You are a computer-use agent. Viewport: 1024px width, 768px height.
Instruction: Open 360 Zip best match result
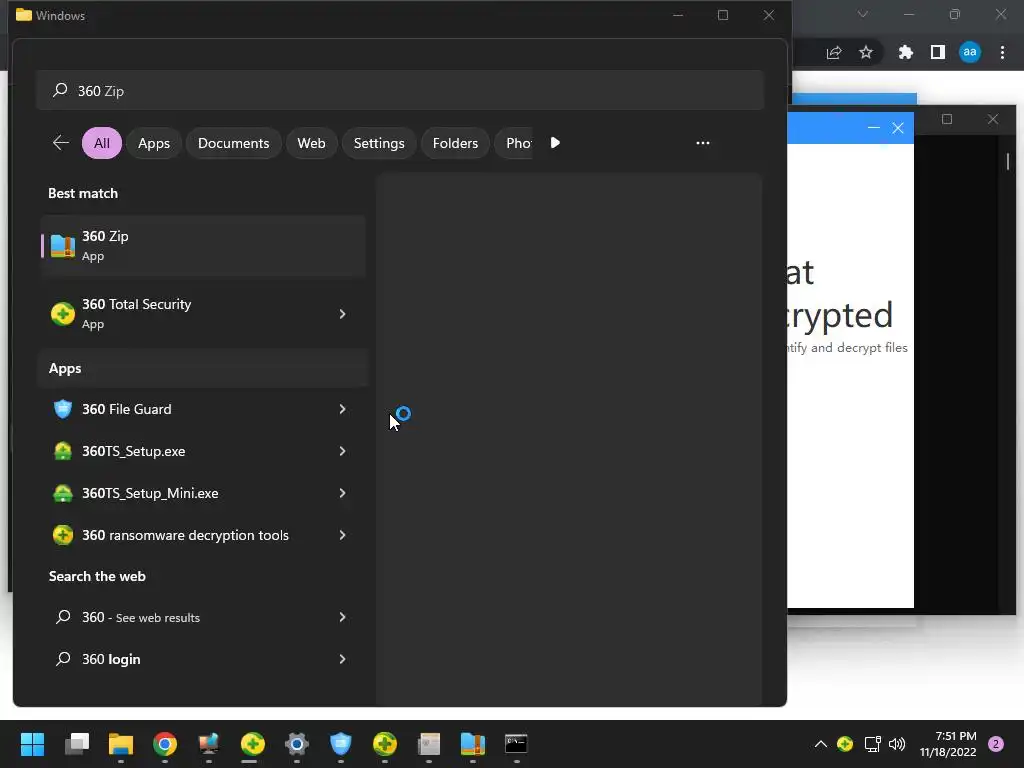click(x=202, y=246)
